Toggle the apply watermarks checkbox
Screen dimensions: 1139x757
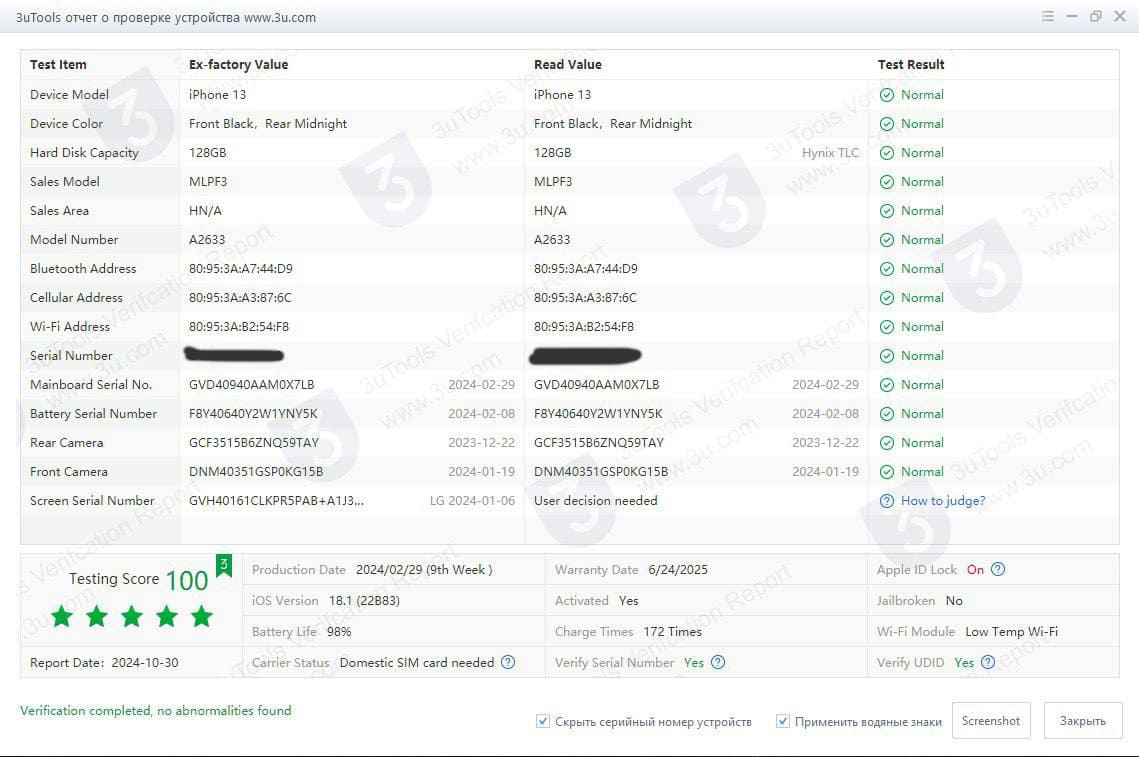pos(782,721)
